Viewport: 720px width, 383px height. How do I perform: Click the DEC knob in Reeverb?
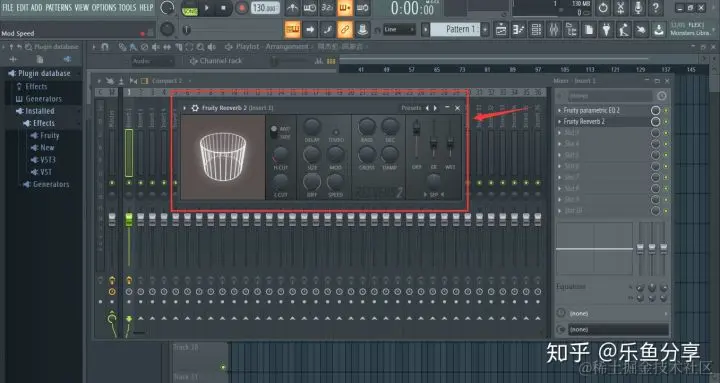390,126
